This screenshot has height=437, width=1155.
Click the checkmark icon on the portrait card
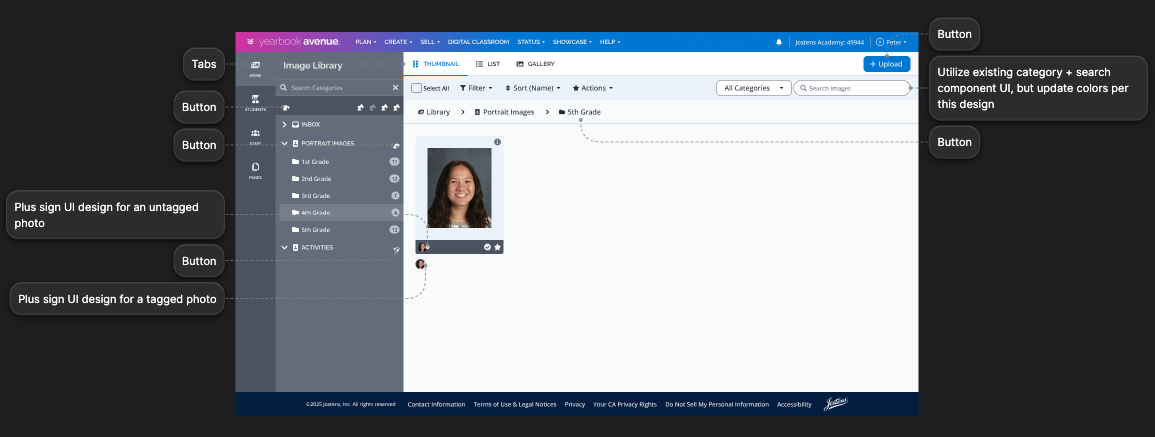click(x=487, y=247)
